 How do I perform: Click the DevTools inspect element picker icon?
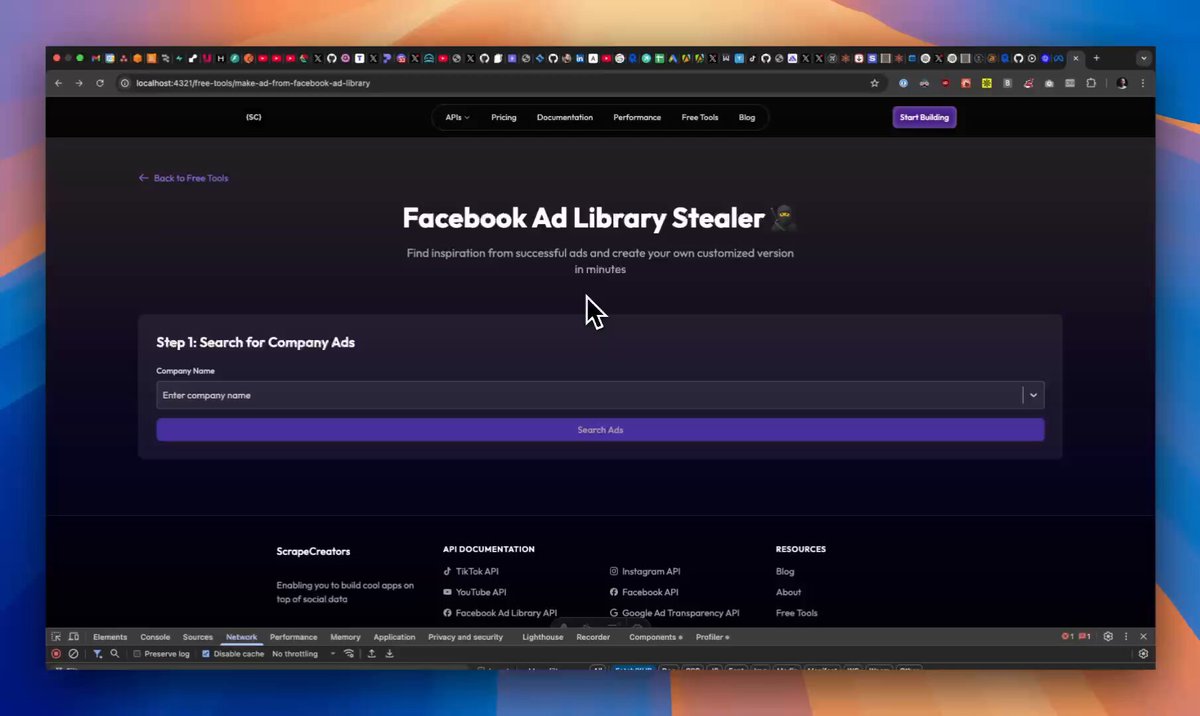pos(57,637)
